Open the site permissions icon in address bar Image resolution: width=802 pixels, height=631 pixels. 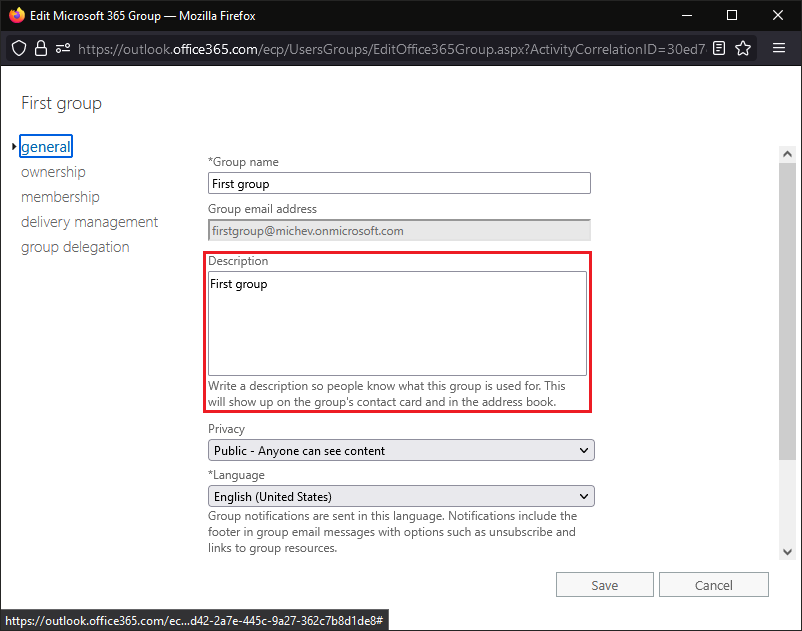click(63, 48)
